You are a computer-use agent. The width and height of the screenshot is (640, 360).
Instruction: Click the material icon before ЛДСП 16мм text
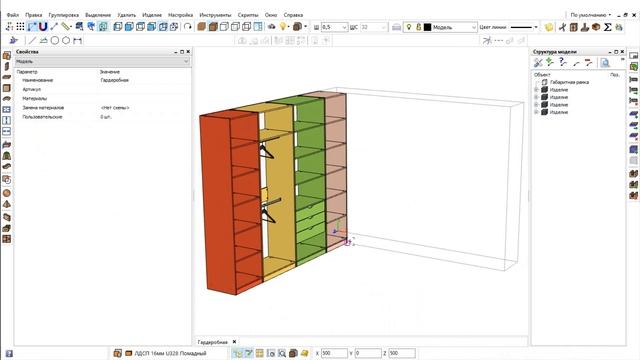(129, 353)
